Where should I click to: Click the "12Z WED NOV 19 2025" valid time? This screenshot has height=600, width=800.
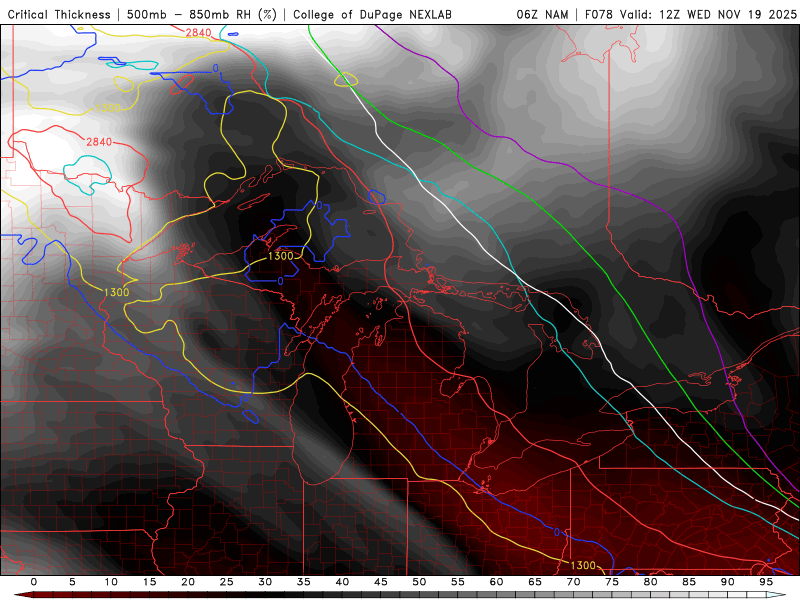click(728, 15)
